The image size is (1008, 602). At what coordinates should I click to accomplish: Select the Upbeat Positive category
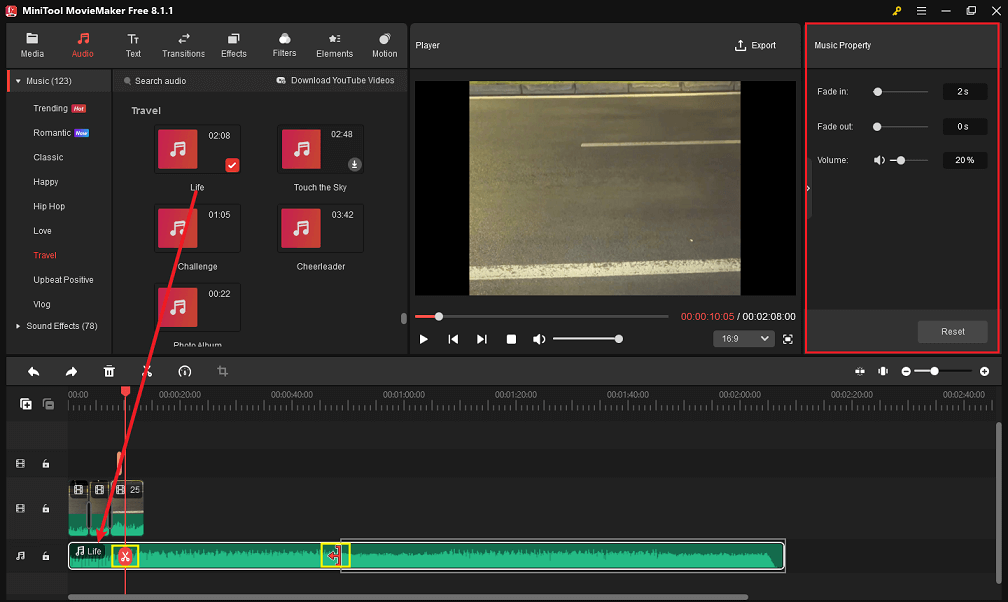(63, 280)
